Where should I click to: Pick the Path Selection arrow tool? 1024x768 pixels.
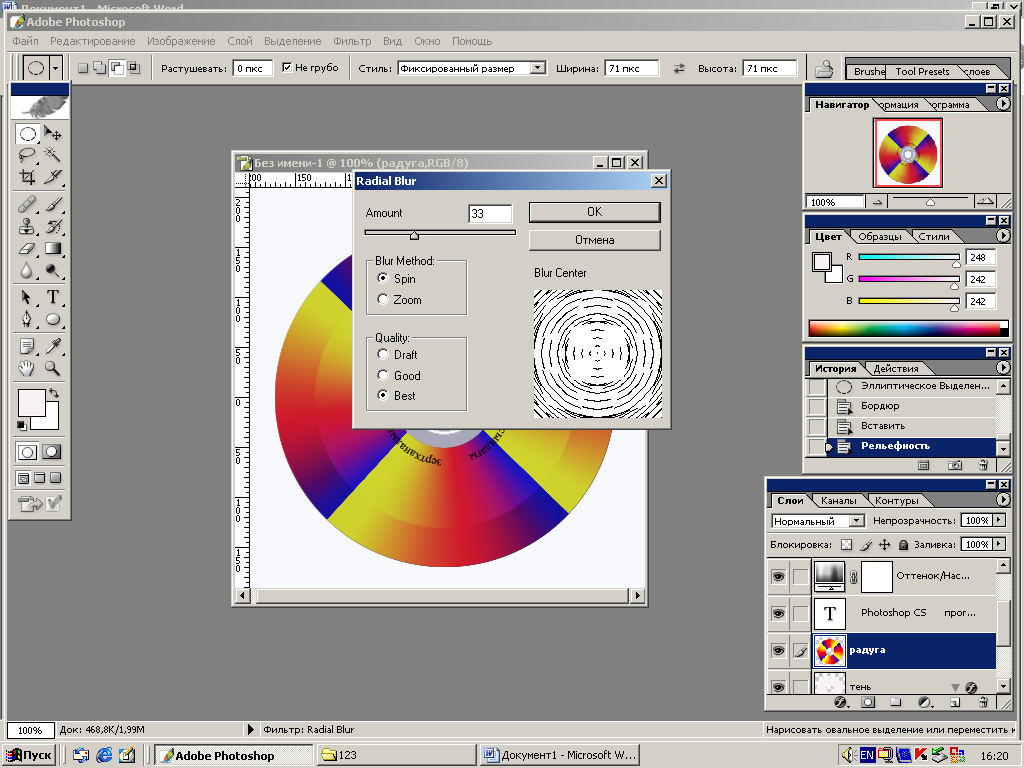click(x=27, y=297)
